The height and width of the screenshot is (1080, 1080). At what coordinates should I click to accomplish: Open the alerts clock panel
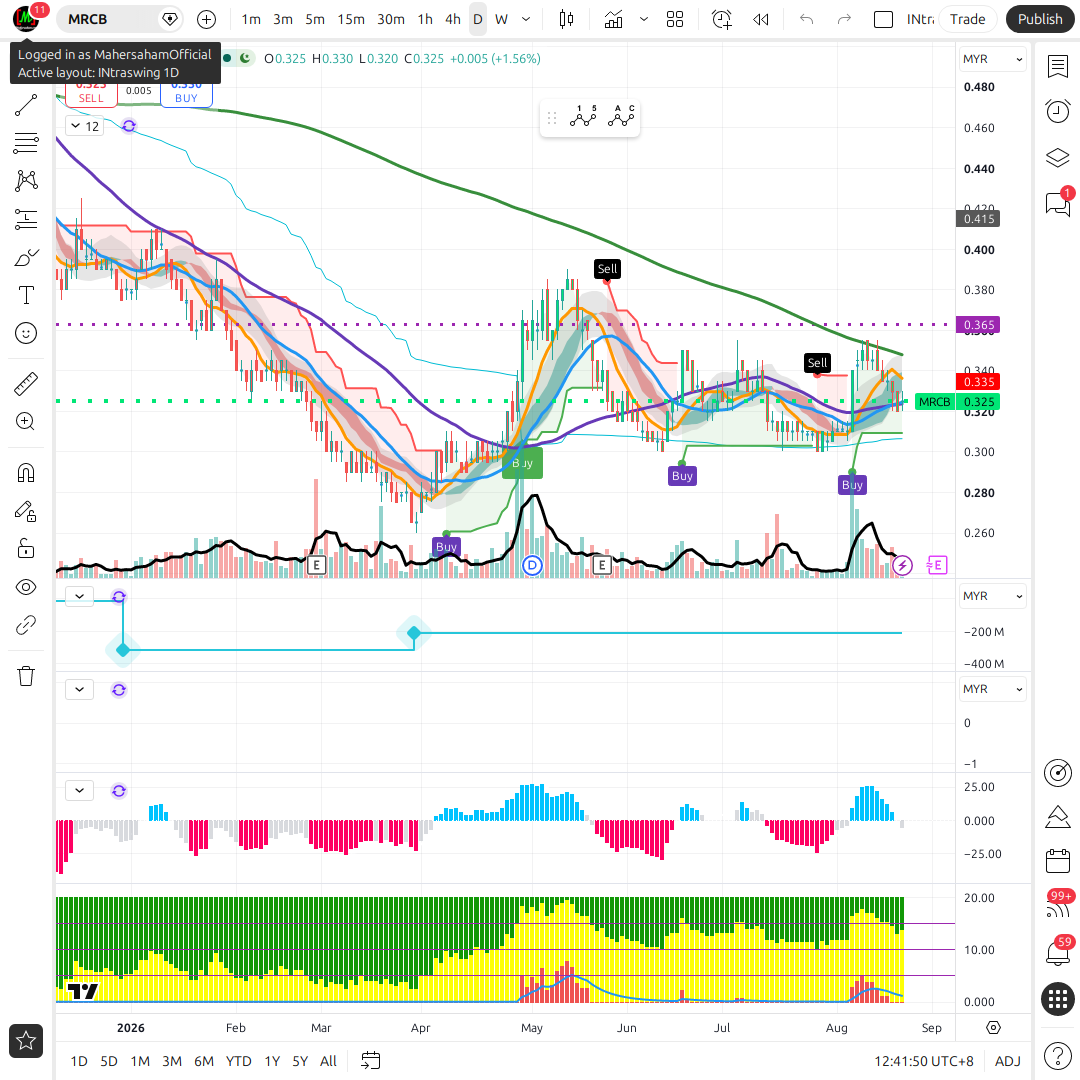coord(1058,112)
